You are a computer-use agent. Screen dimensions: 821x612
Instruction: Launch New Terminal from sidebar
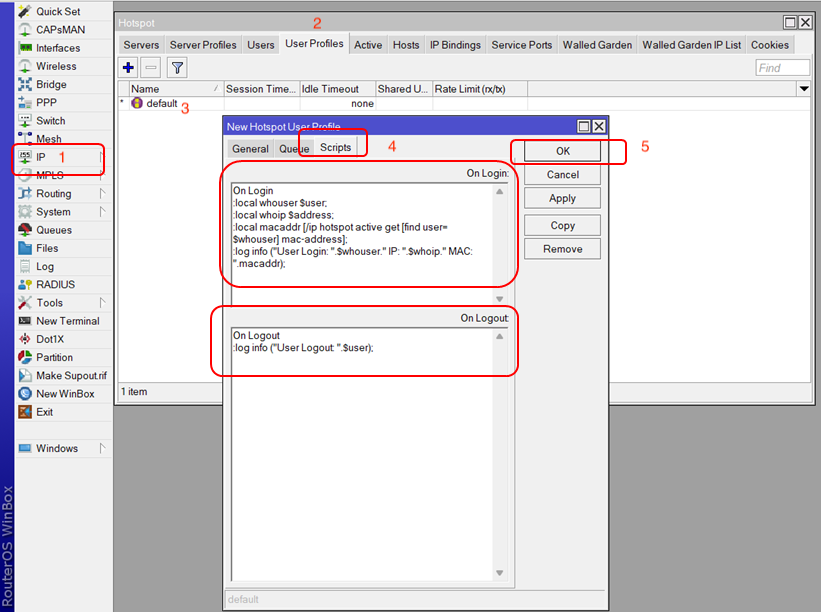point(67,321)
